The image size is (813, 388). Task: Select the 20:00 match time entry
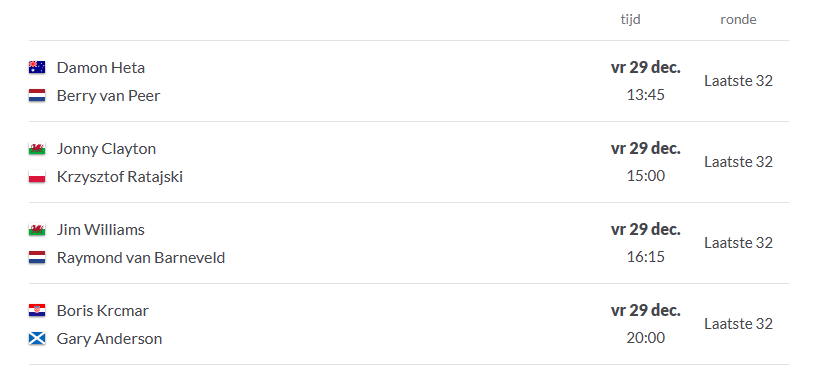[646, 338]
